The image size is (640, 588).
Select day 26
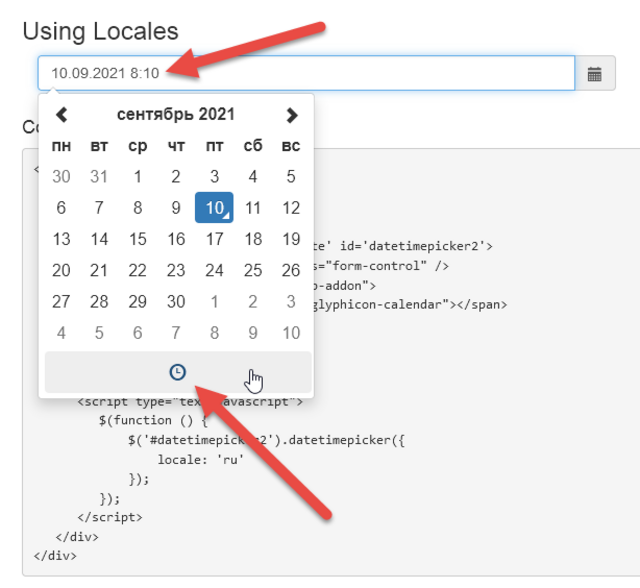tap(291, 270)
